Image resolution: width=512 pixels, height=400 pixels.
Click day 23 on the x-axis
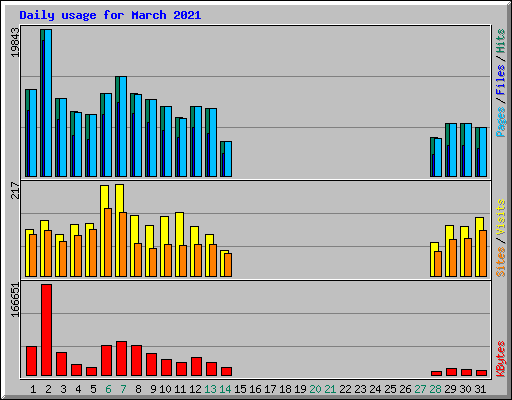click(x=360, y=389)
